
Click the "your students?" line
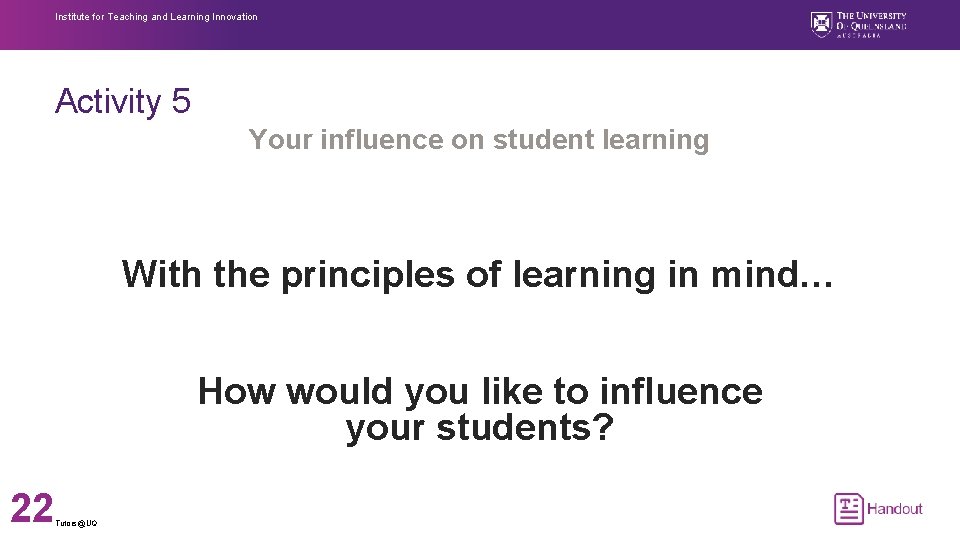coord(479,428)
